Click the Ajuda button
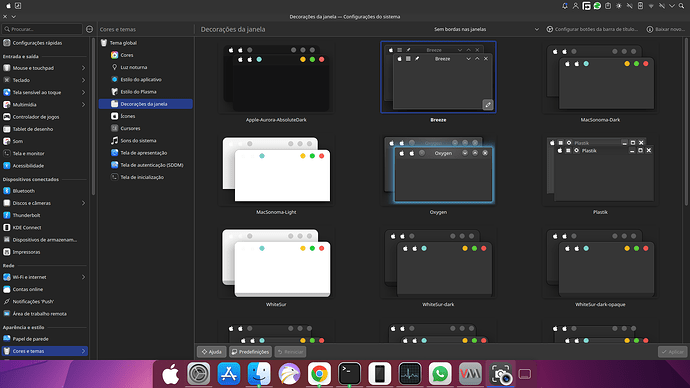The height and width of the screenshot is (388, 690). coord(212,352)
